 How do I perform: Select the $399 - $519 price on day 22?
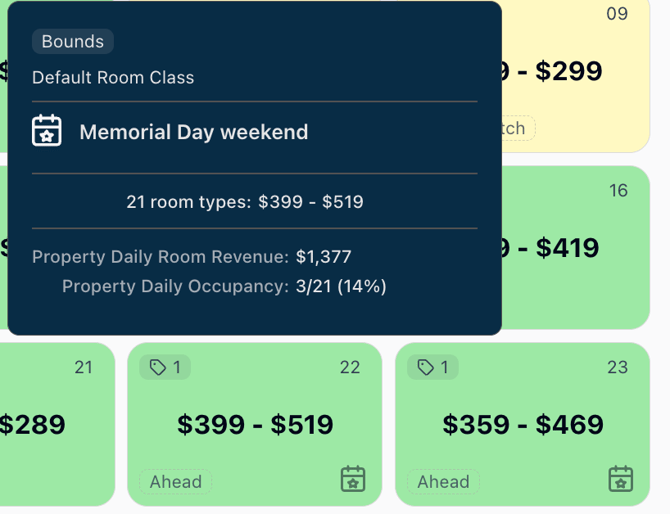(x=255, y=424)
